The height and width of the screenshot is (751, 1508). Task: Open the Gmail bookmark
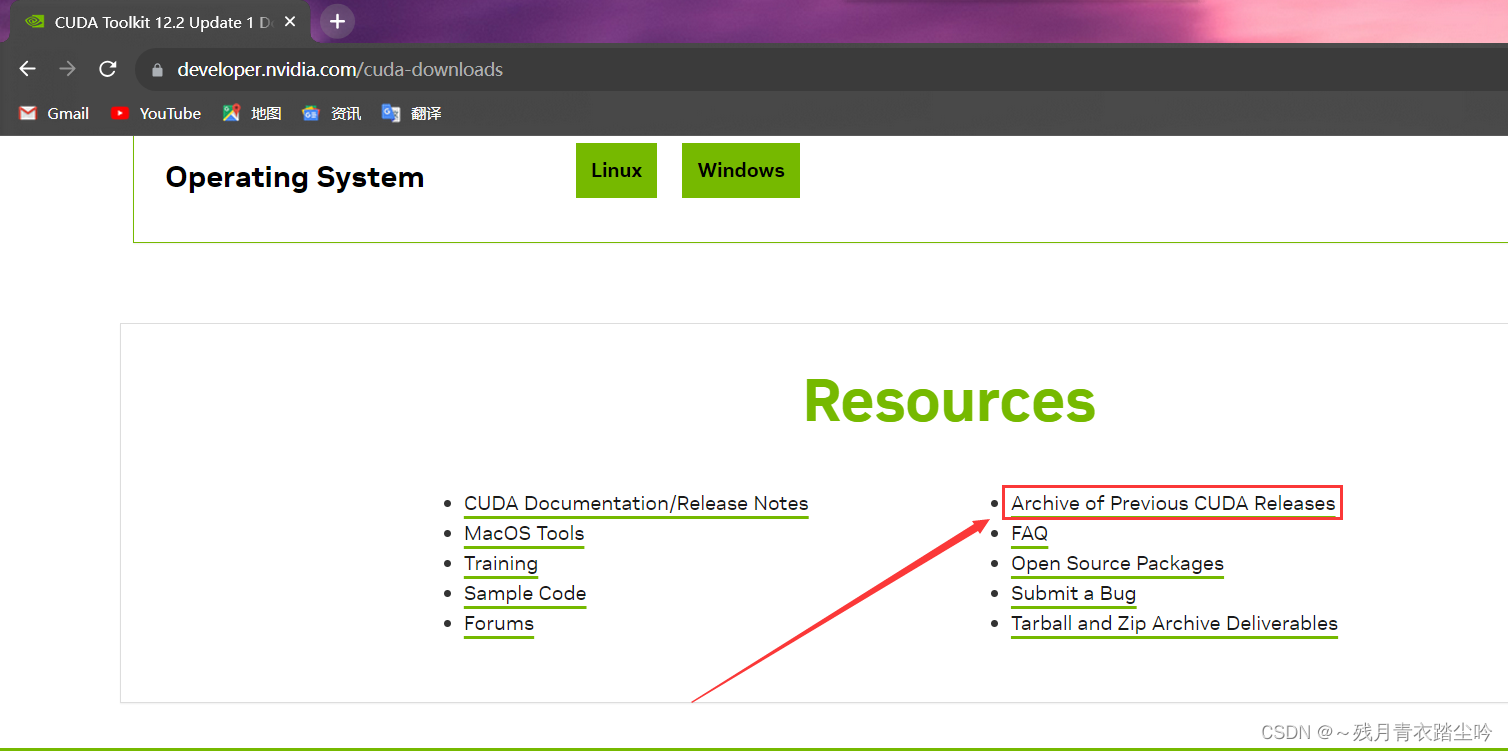[x=55, y=113]
